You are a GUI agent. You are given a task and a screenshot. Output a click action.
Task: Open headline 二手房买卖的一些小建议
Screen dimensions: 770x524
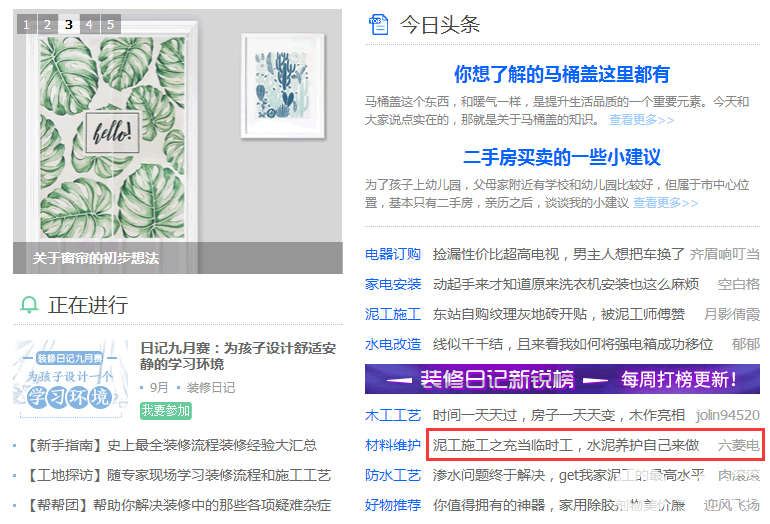tap(562, 157)
